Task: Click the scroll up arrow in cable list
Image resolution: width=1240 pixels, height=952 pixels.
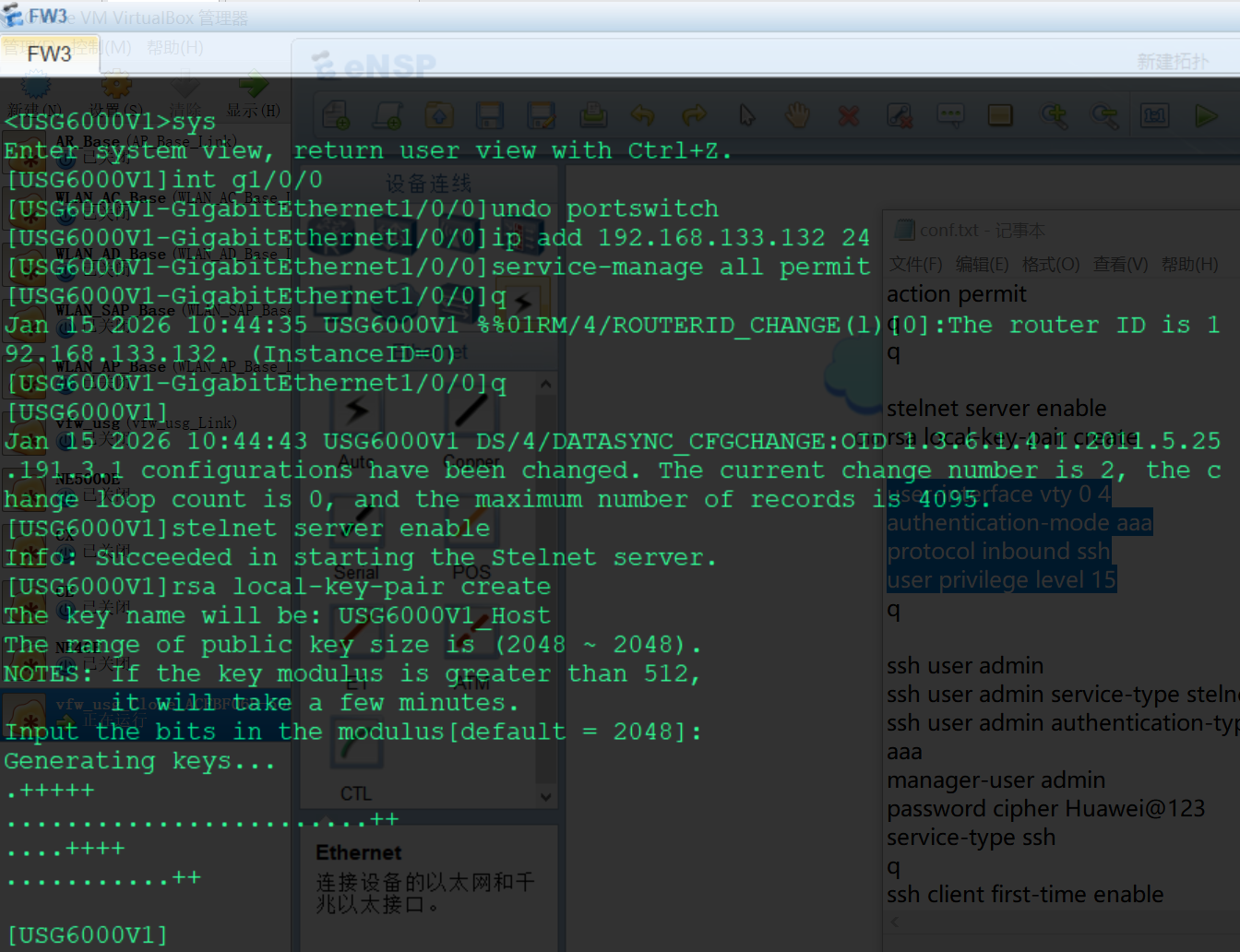Action: point(546,384)
